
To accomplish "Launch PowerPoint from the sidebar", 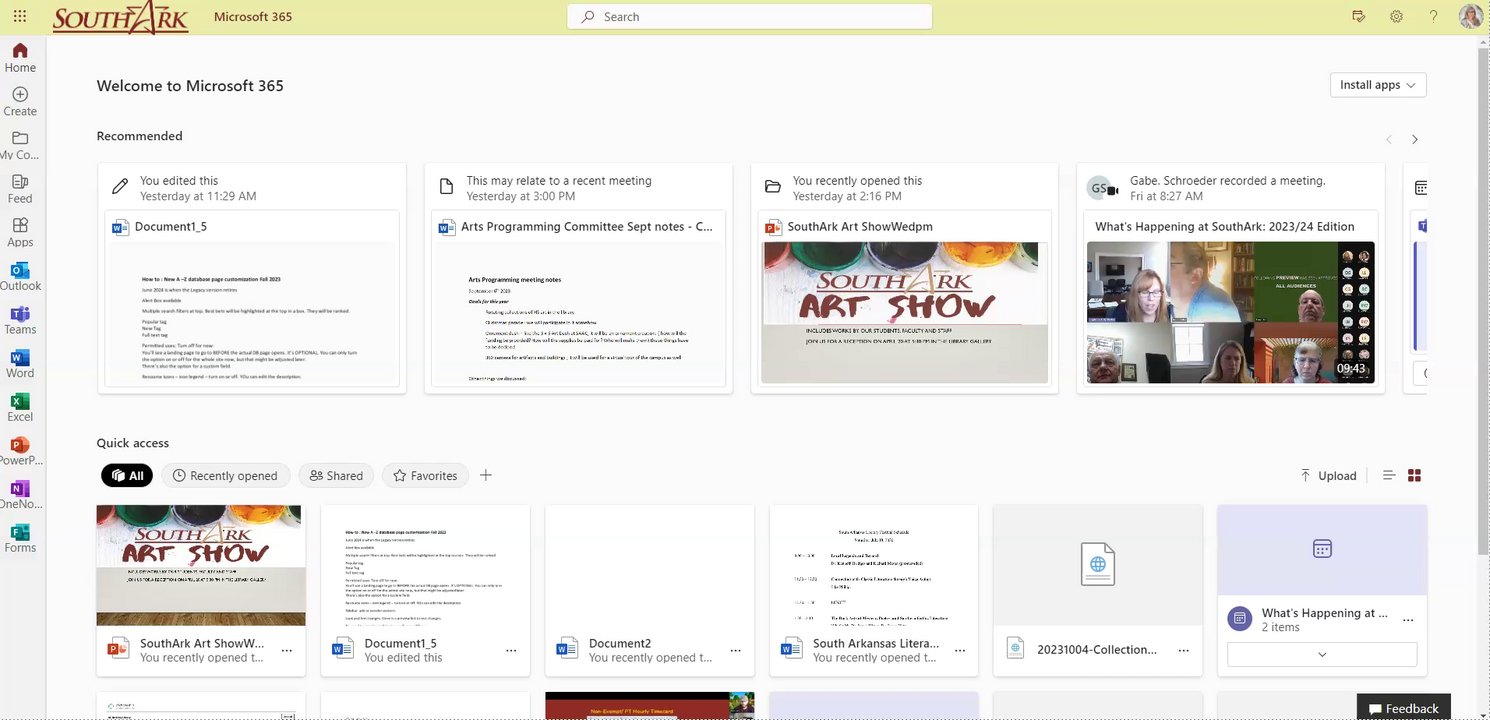I will (x=20, y=451).
